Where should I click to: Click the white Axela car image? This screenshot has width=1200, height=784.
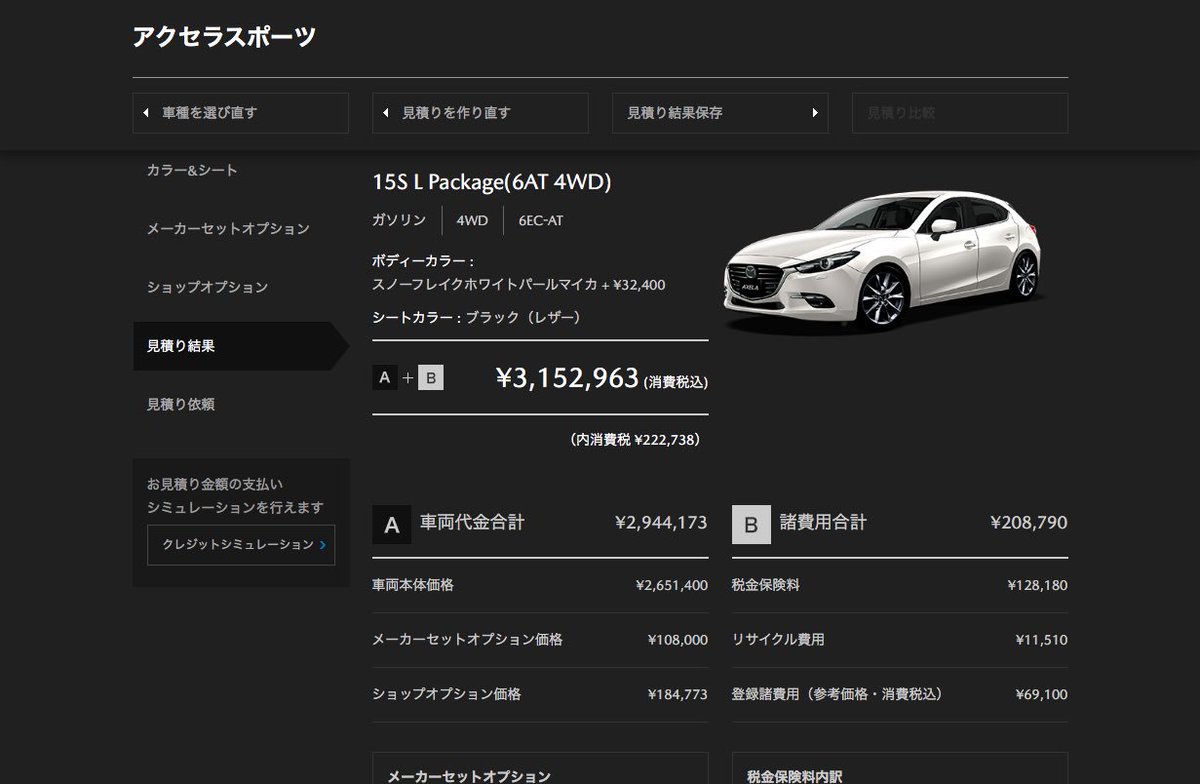884,262
